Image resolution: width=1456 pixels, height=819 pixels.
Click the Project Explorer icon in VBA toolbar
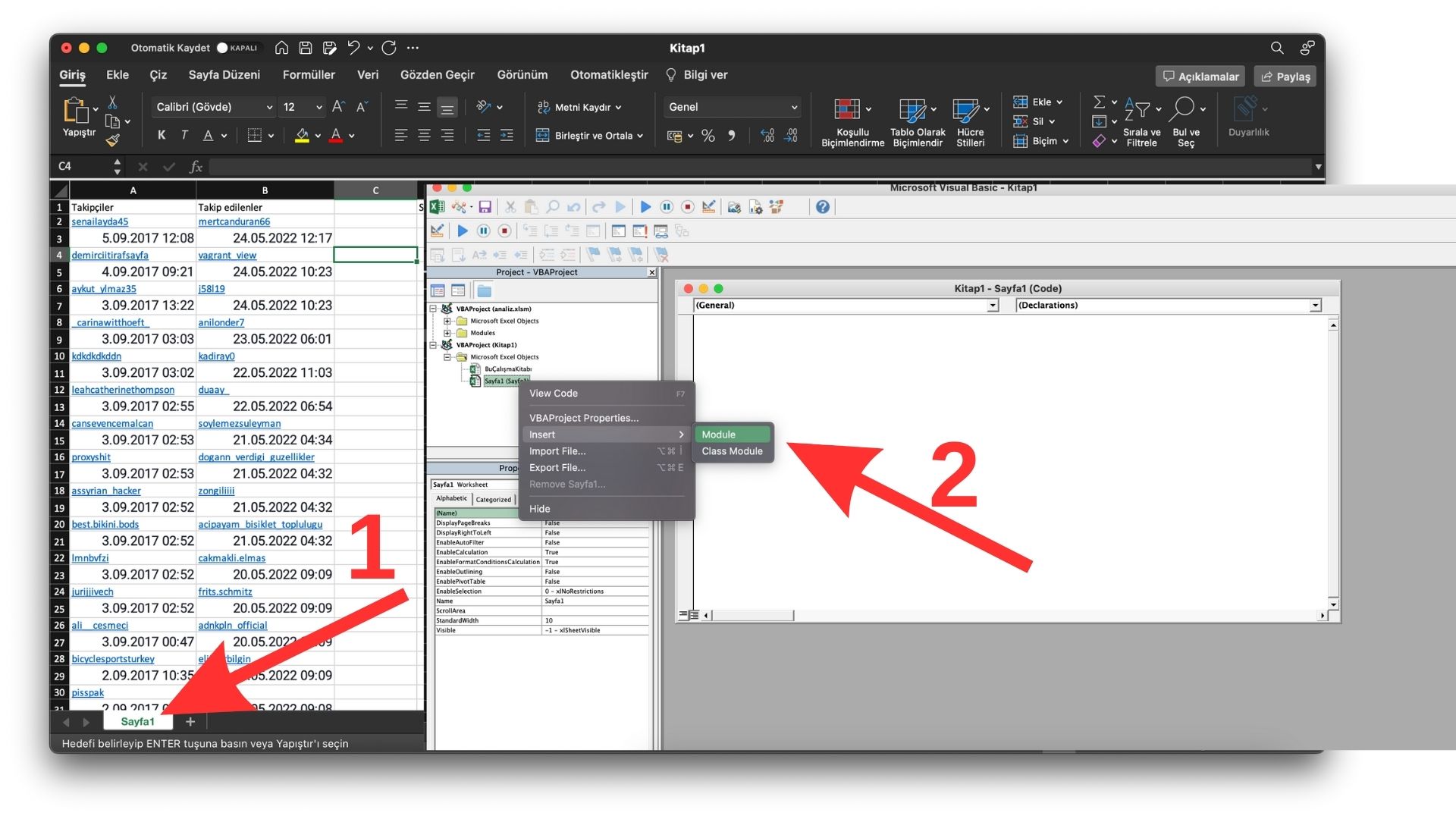point(734,207)
